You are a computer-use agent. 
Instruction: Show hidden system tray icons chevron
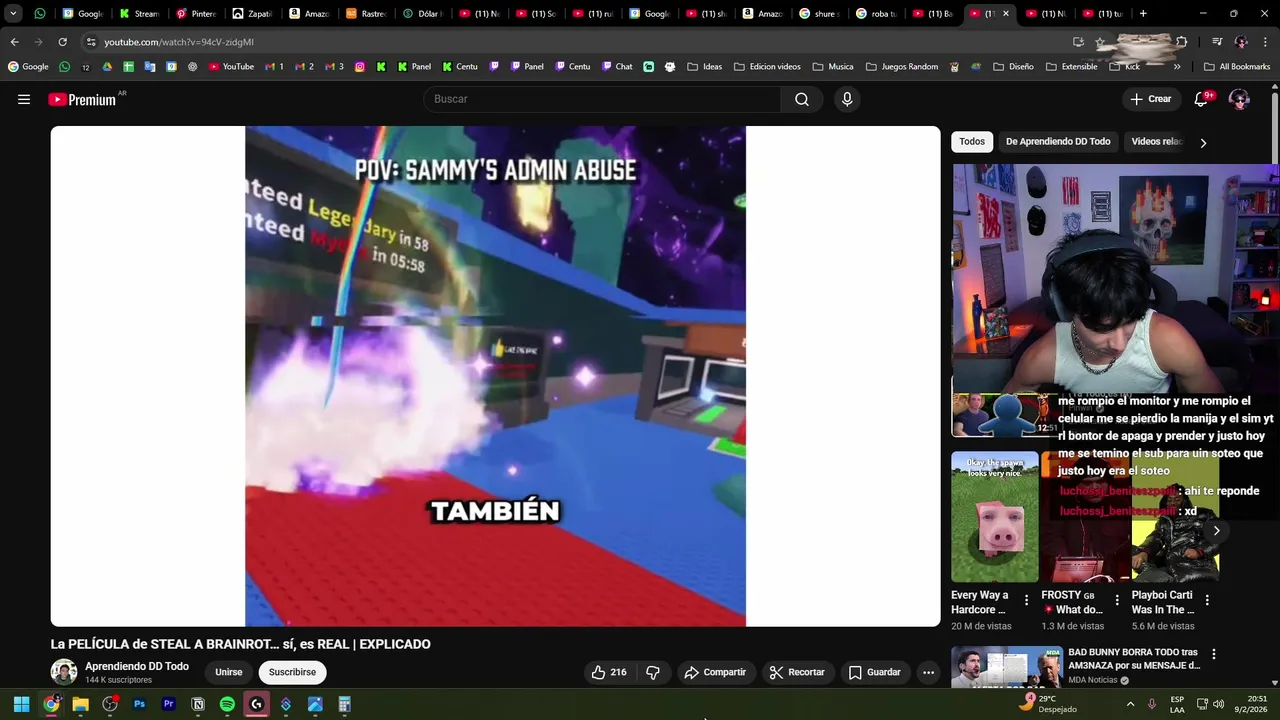pyautogui.click(x=1131, y=704)
